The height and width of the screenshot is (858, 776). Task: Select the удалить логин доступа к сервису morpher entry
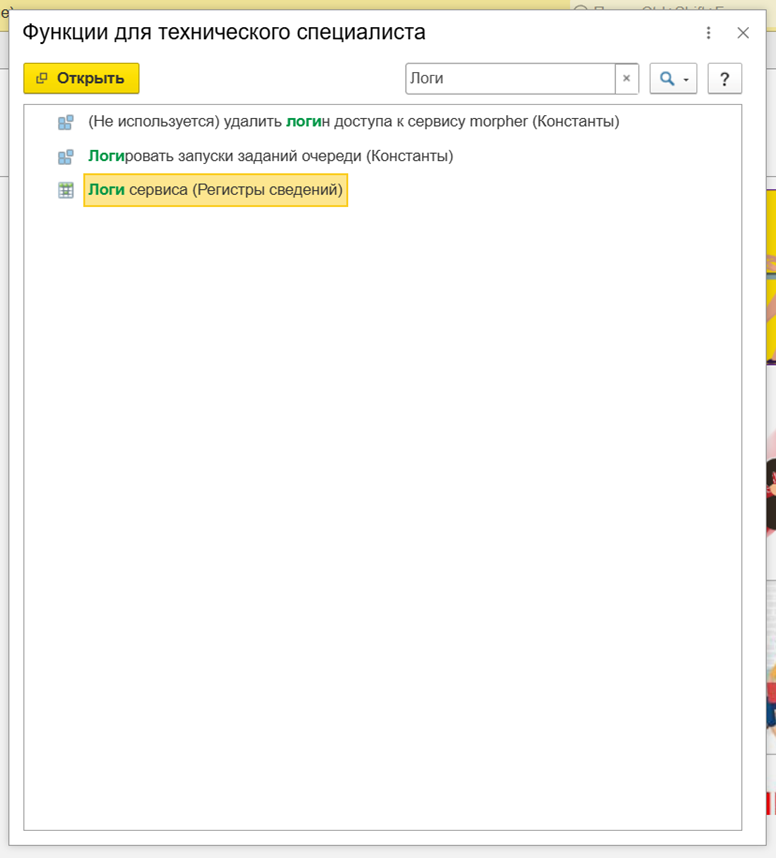[354, 122]
